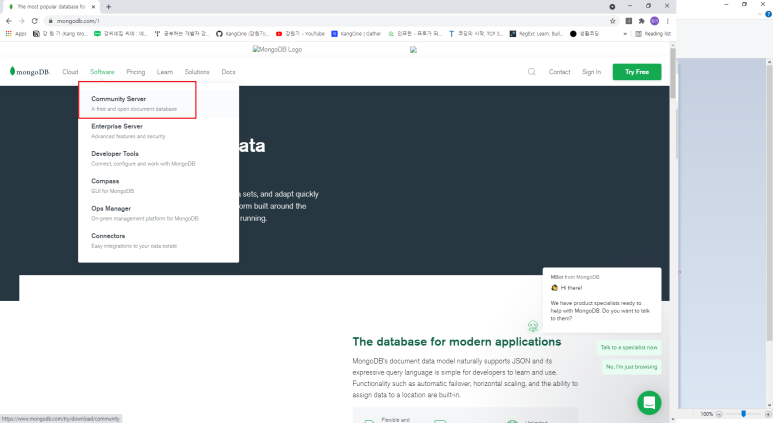The height and width of the screenshot is (423, 773).
Task: Open a new browser tab
Action: (x=108, y=6)
